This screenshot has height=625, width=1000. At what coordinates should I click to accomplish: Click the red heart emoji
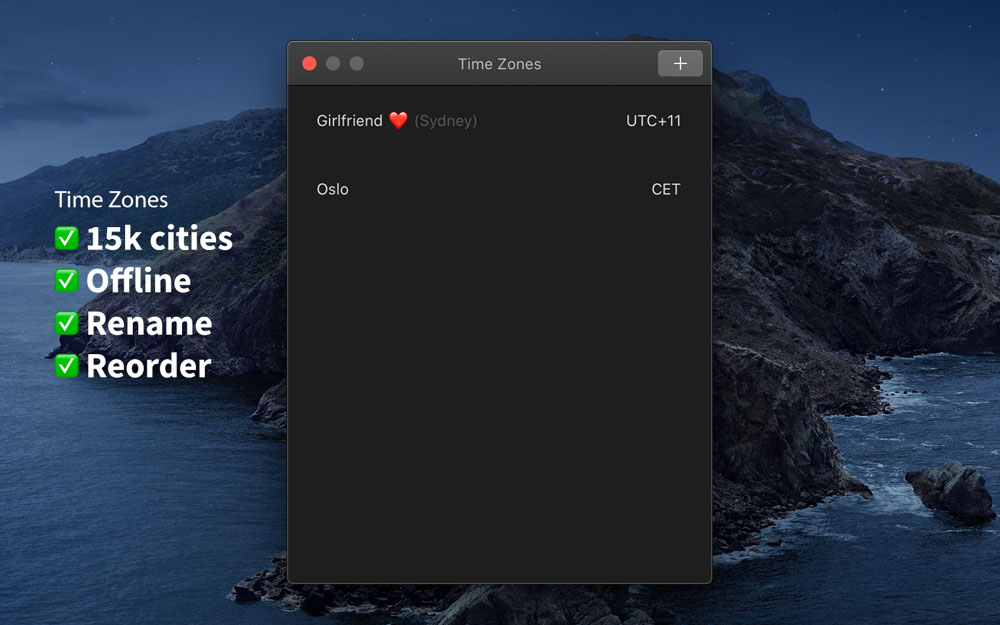point(398,121)
